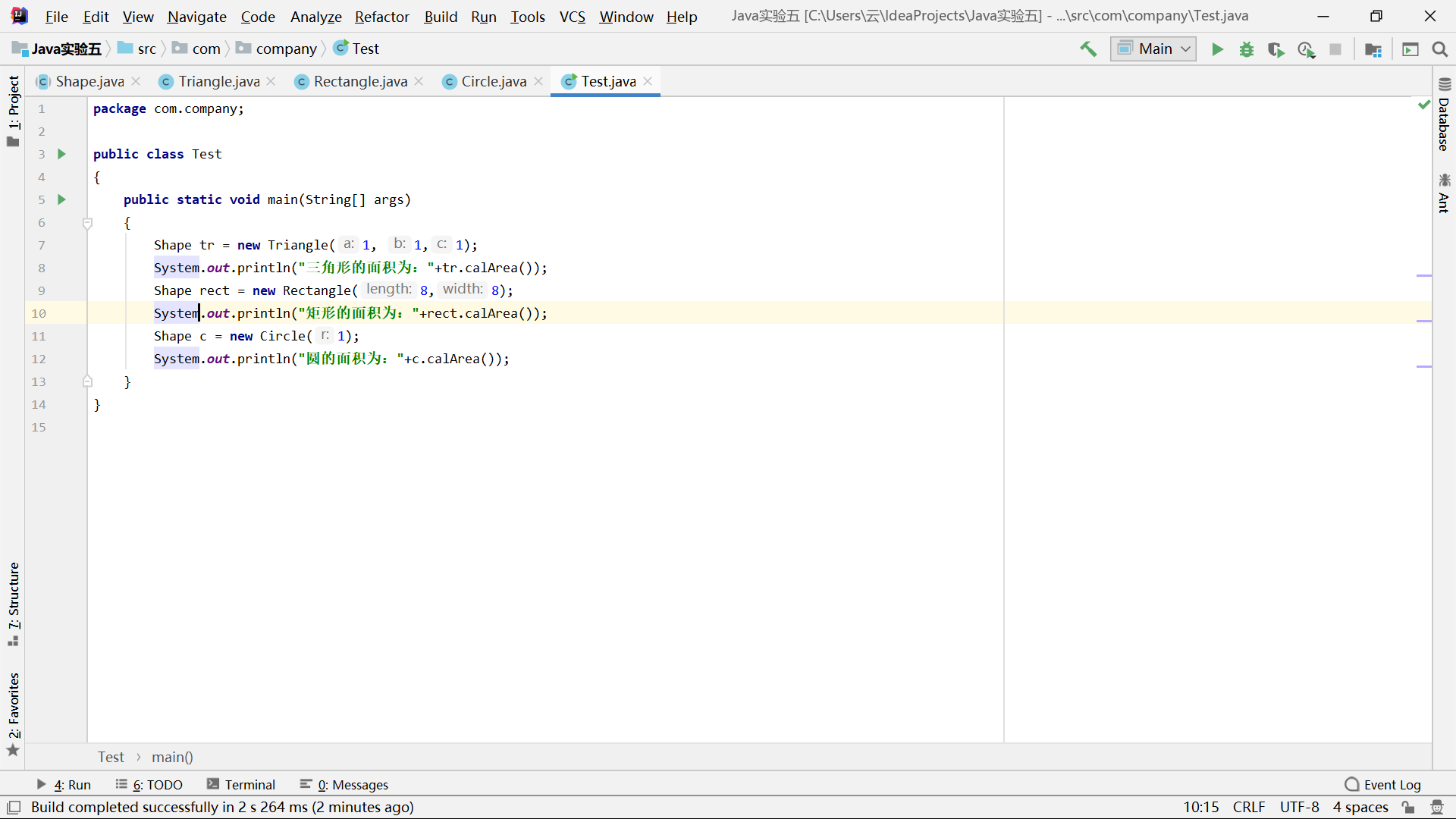The height and width of the screenshot is (819, 1456).
Task: Run Main with Coverage
Action: click(x=1276, y=49)
